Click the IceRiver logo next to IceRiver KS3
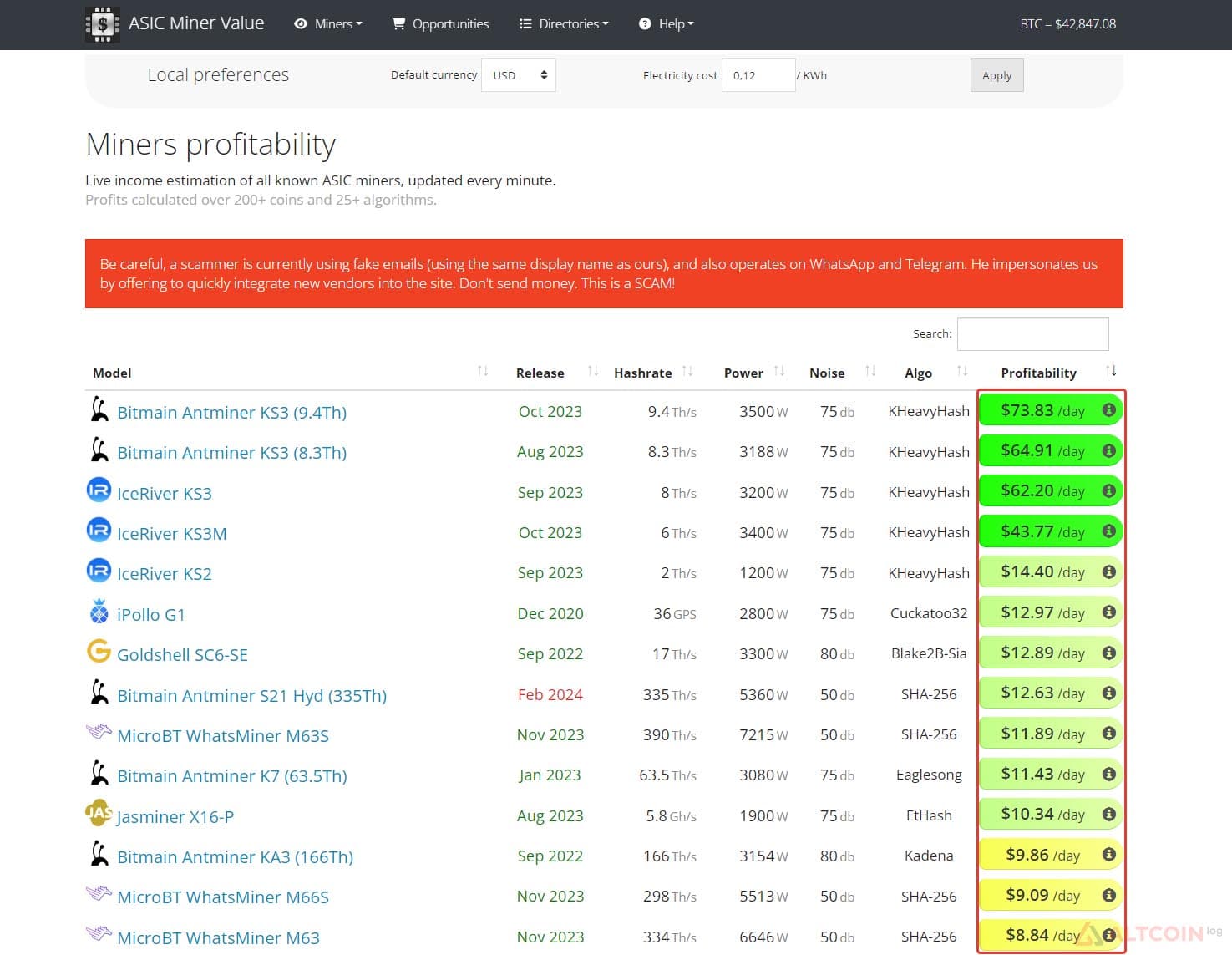Screen dimensions: 1232x955 tap(99, 490)
